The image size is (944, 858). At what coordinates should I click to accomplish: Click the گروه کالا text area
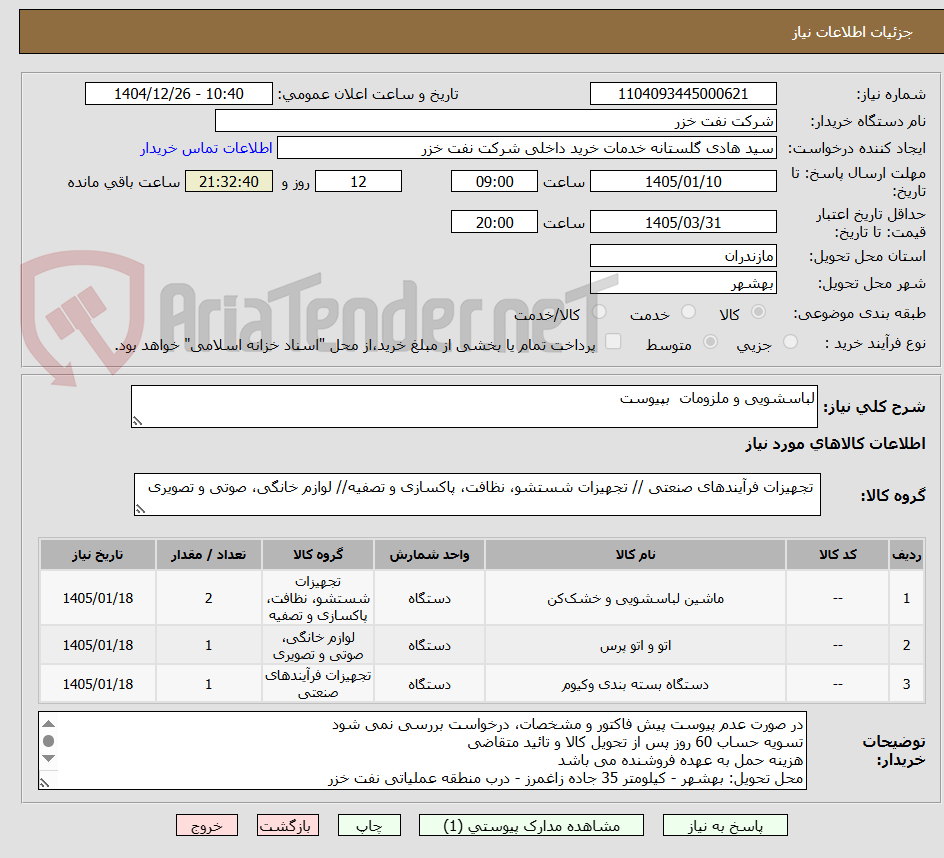coord(477,494)
